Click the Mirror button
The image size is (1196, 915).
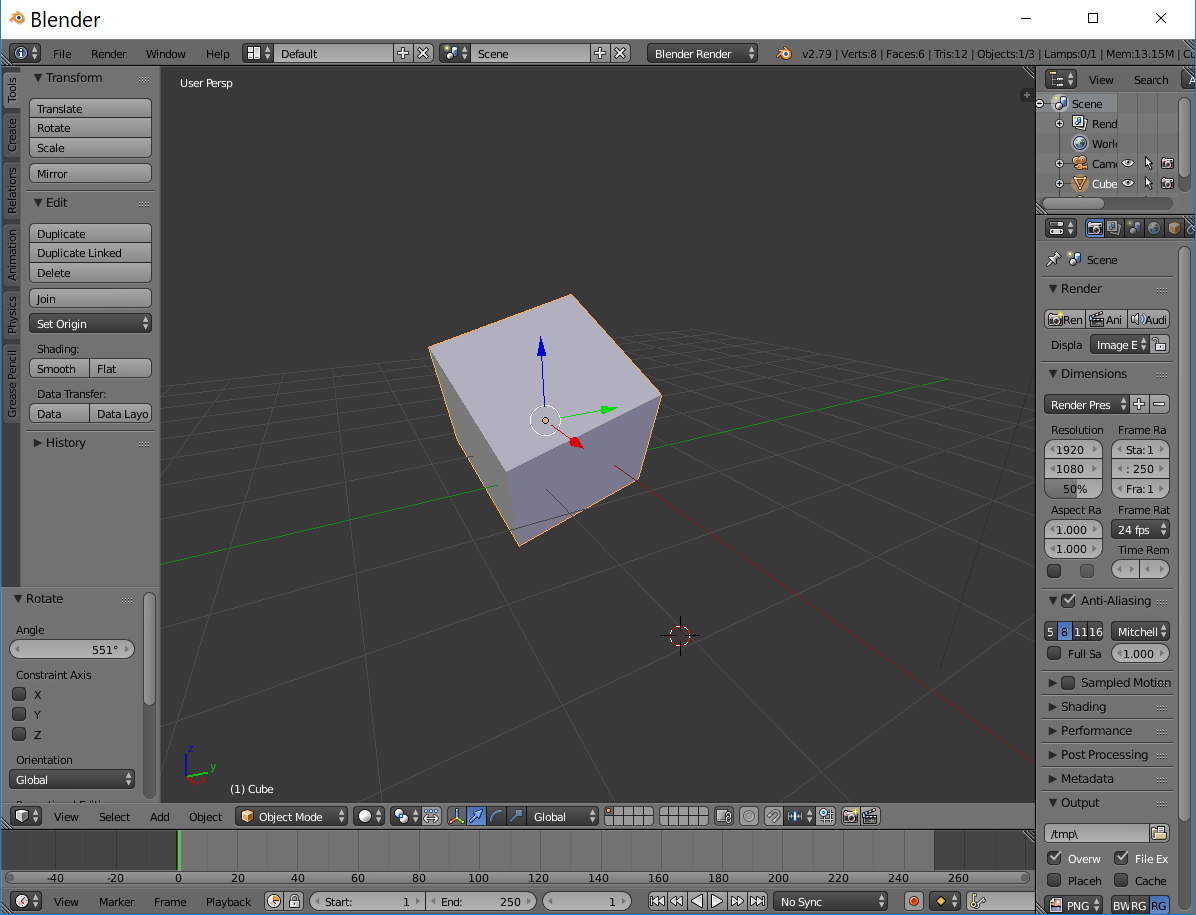tap(90, 173)
